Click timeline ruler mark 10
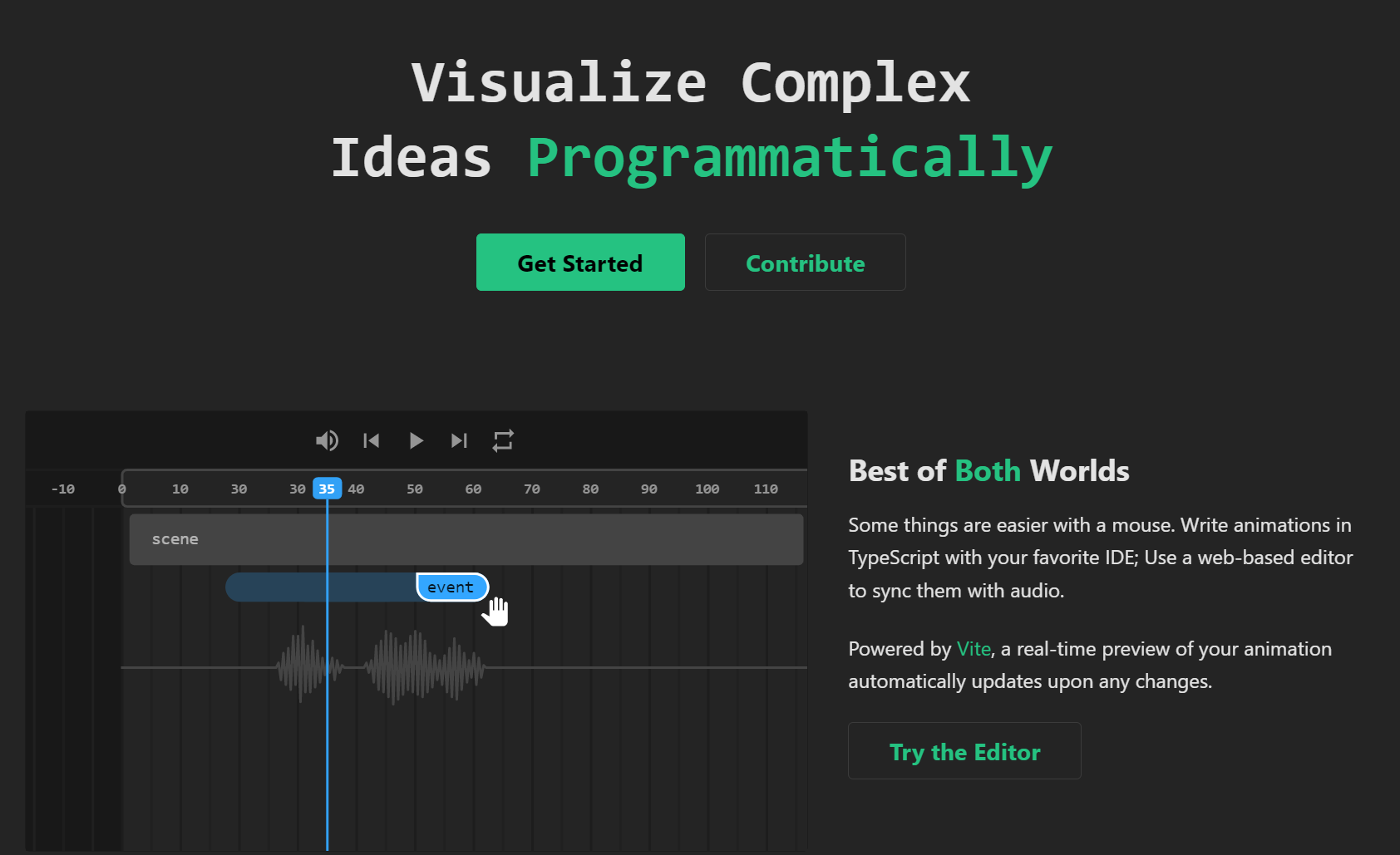This screenshot has width=1400, height=855. [x=180, y=489]
